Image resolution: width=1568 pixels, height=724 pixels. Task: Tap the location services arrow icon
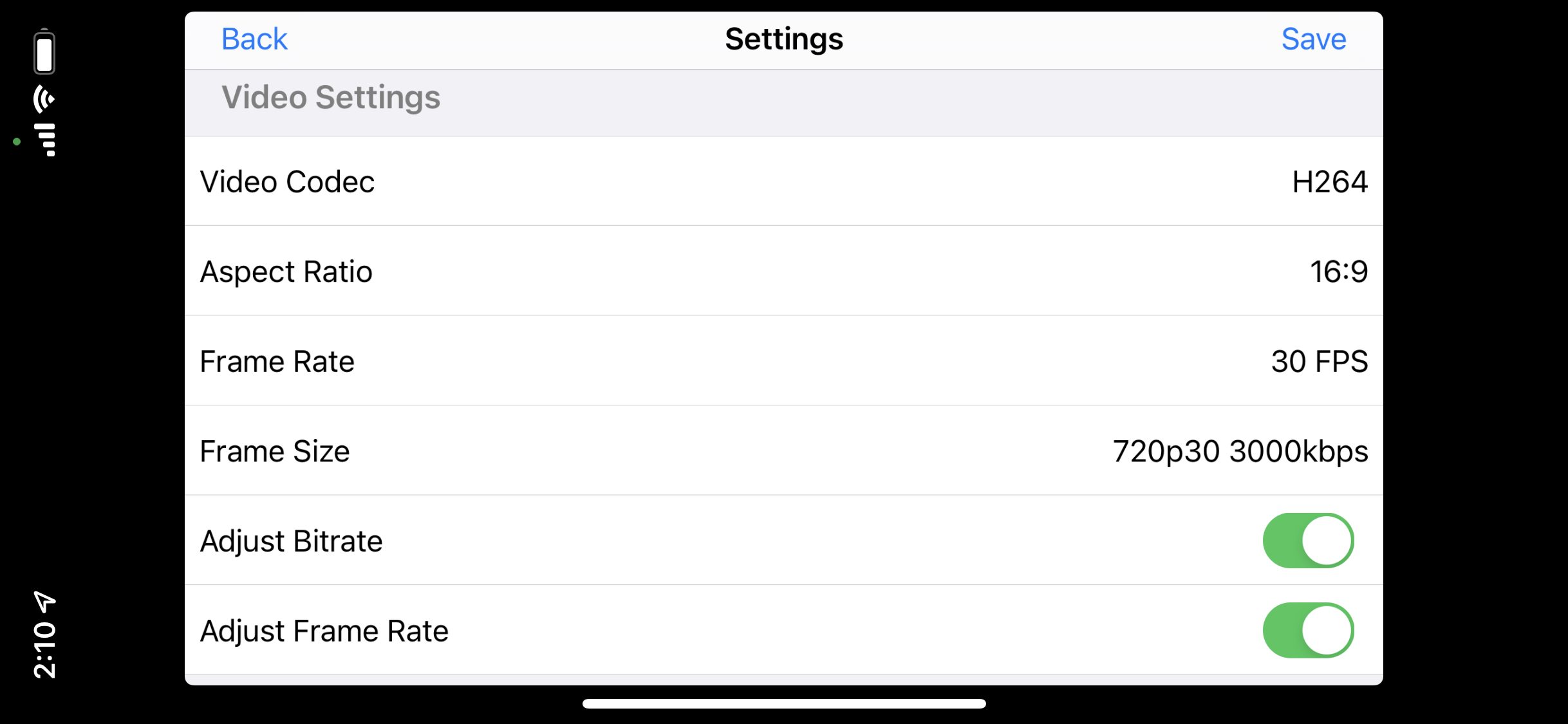point(44,602)
